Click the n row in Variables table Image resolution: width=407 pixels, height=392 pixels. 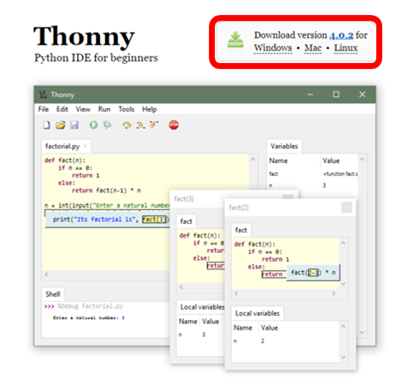click(x=313, y=185)
